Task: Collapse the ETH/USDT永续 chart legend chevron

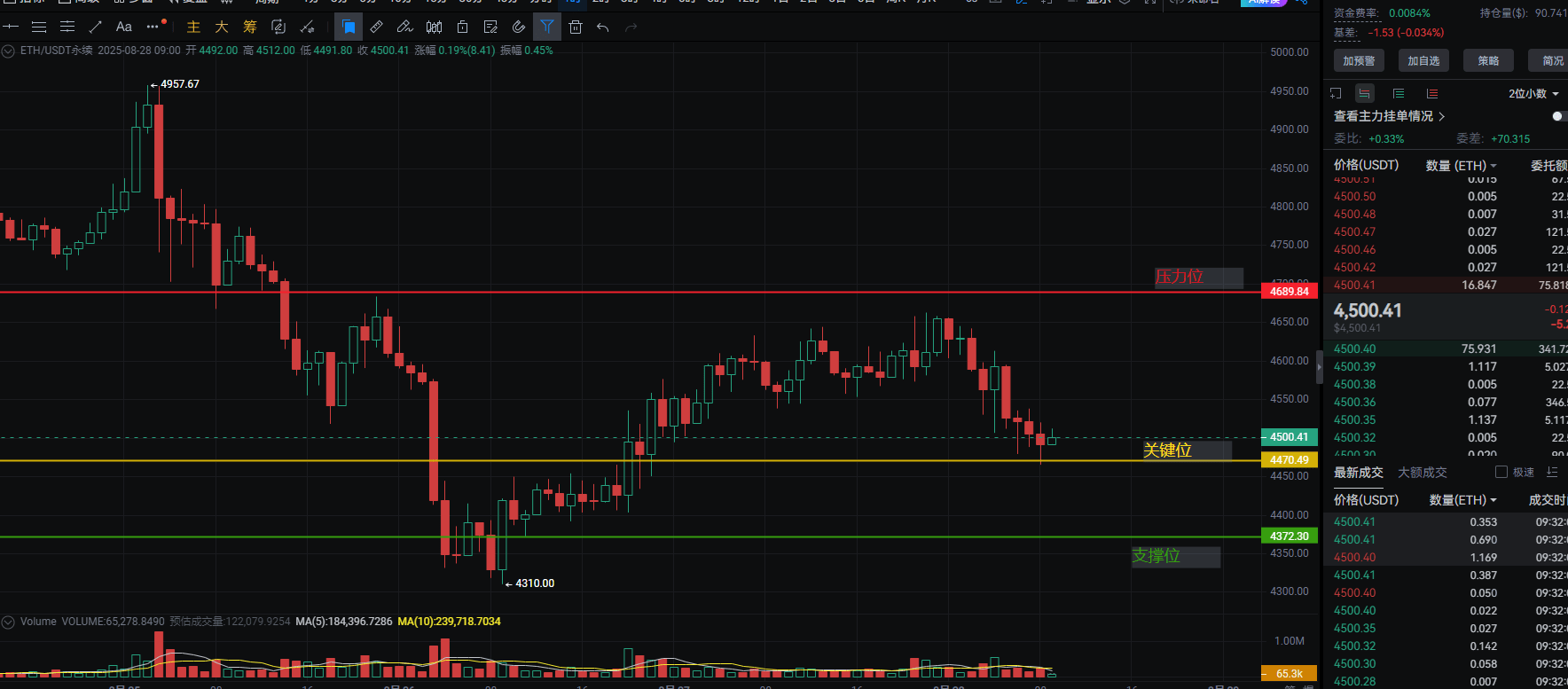Action: [8, 51]
